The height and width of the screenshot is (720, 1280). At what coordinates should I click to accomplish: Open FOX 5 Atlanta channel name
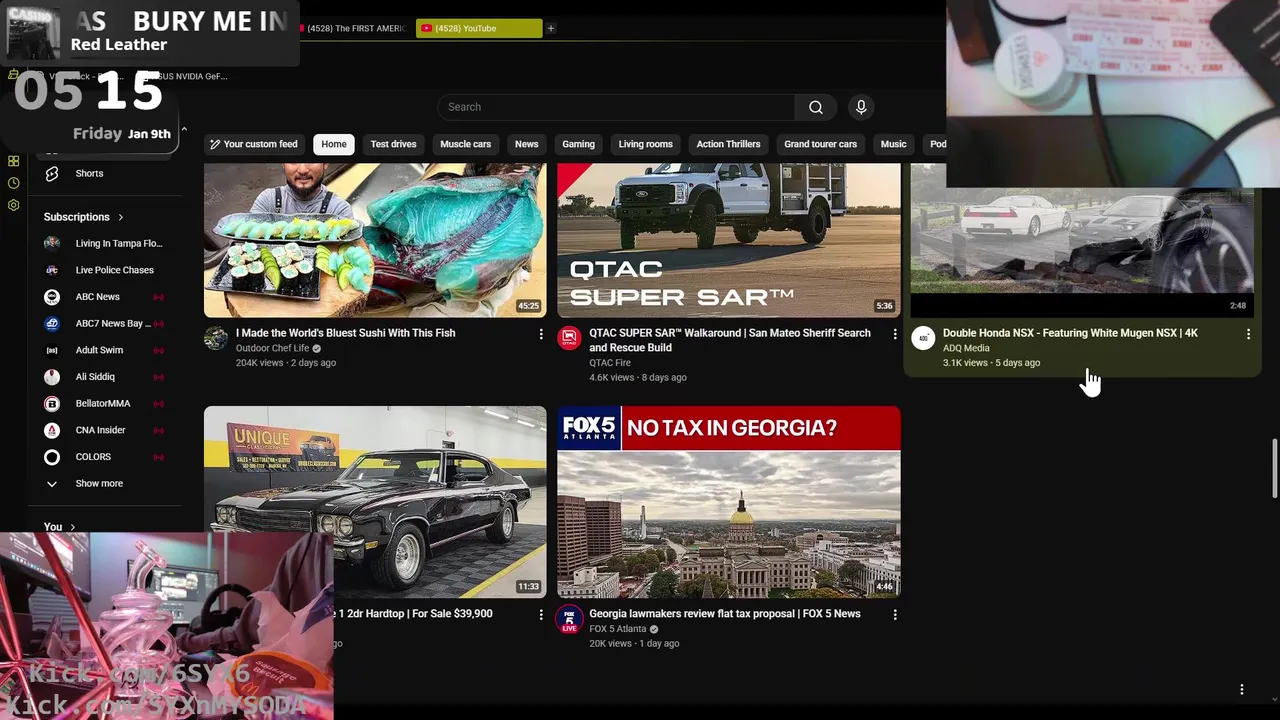pyautogui.click(x=618, y=629)
